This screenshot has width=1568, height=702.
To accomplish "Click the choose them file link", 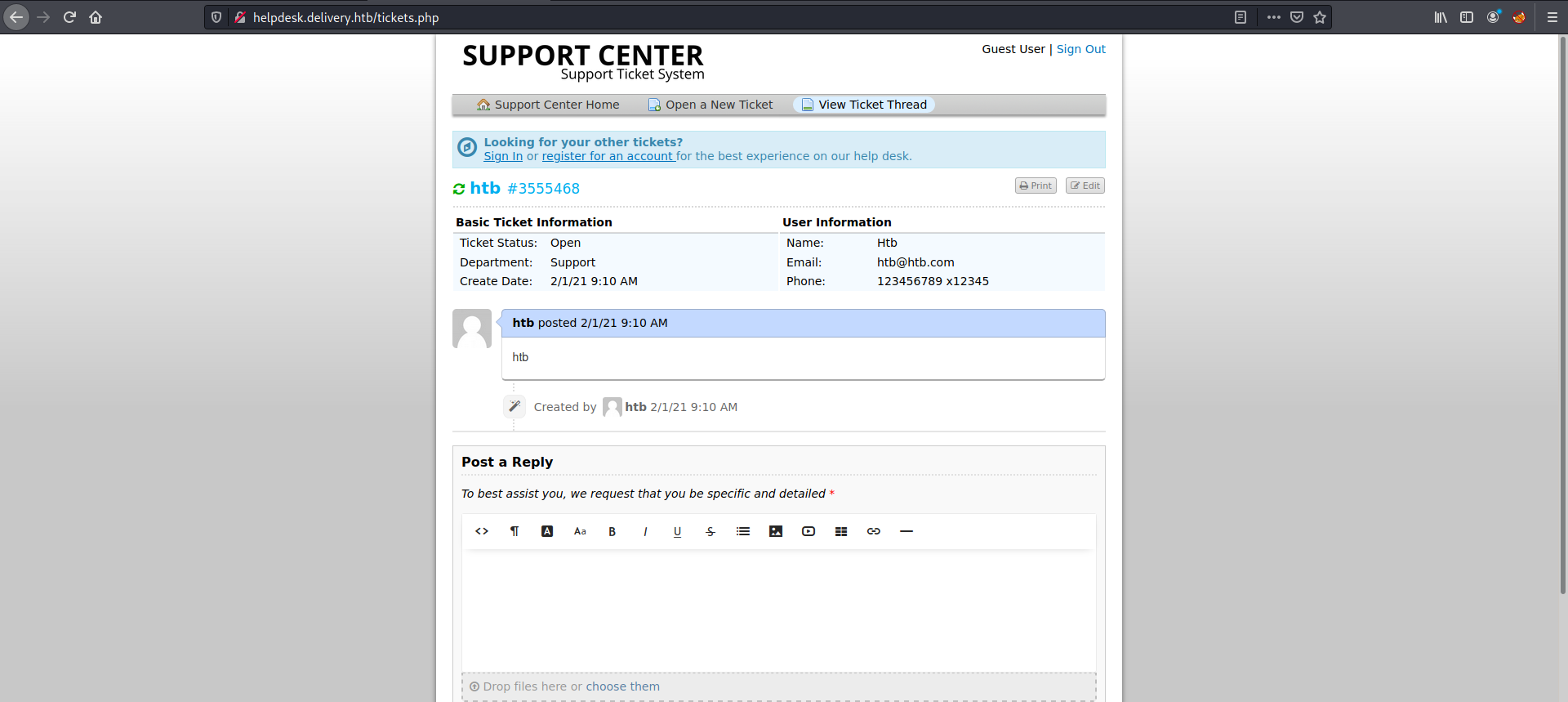I will (622, 686).
